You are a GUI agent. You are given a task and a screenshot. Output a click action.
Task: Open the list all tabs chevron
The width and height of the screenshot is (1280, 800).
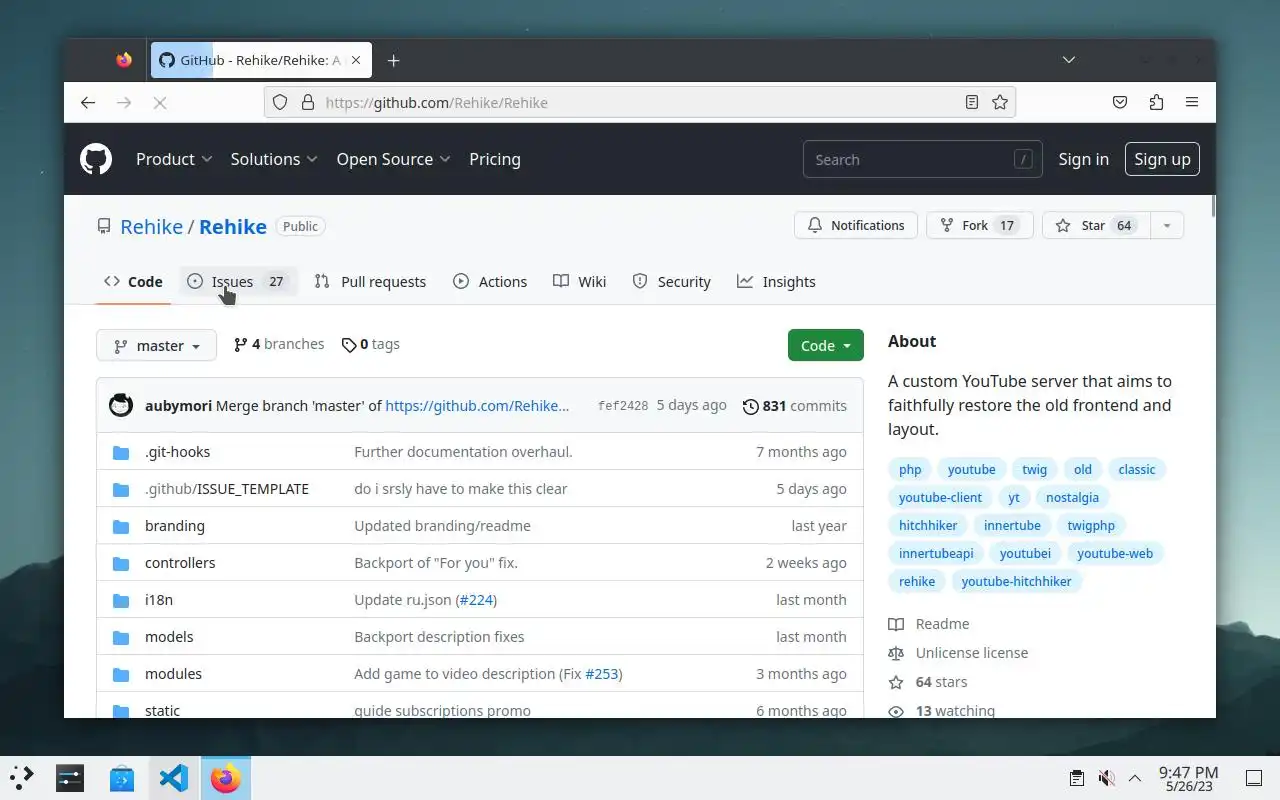(1069, 60)
